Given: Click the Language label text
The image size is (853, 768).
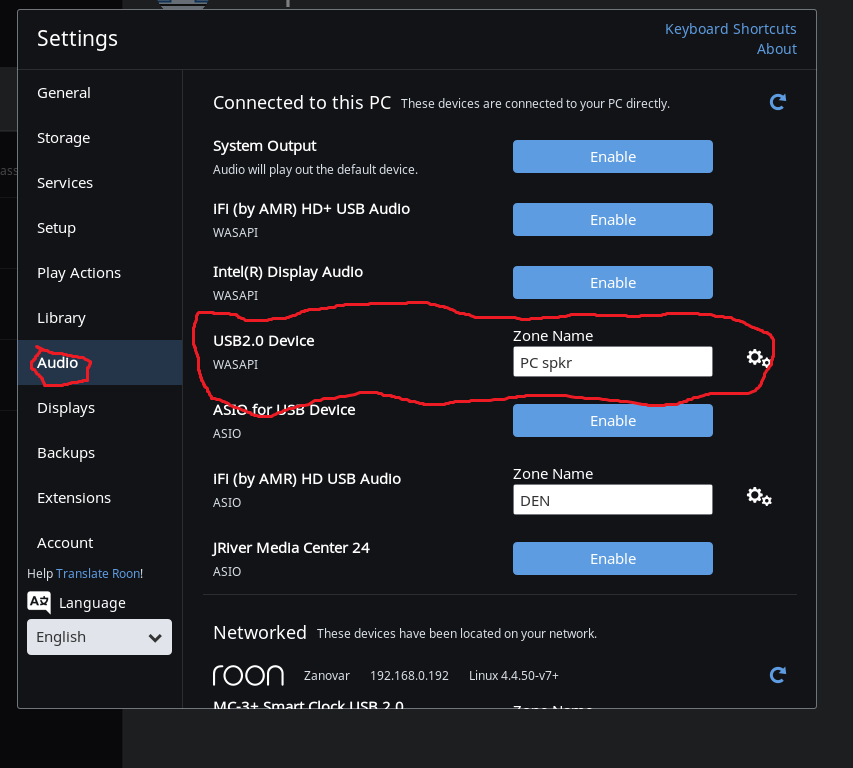Looking at the screenshot, I should (x=92, y=603).
